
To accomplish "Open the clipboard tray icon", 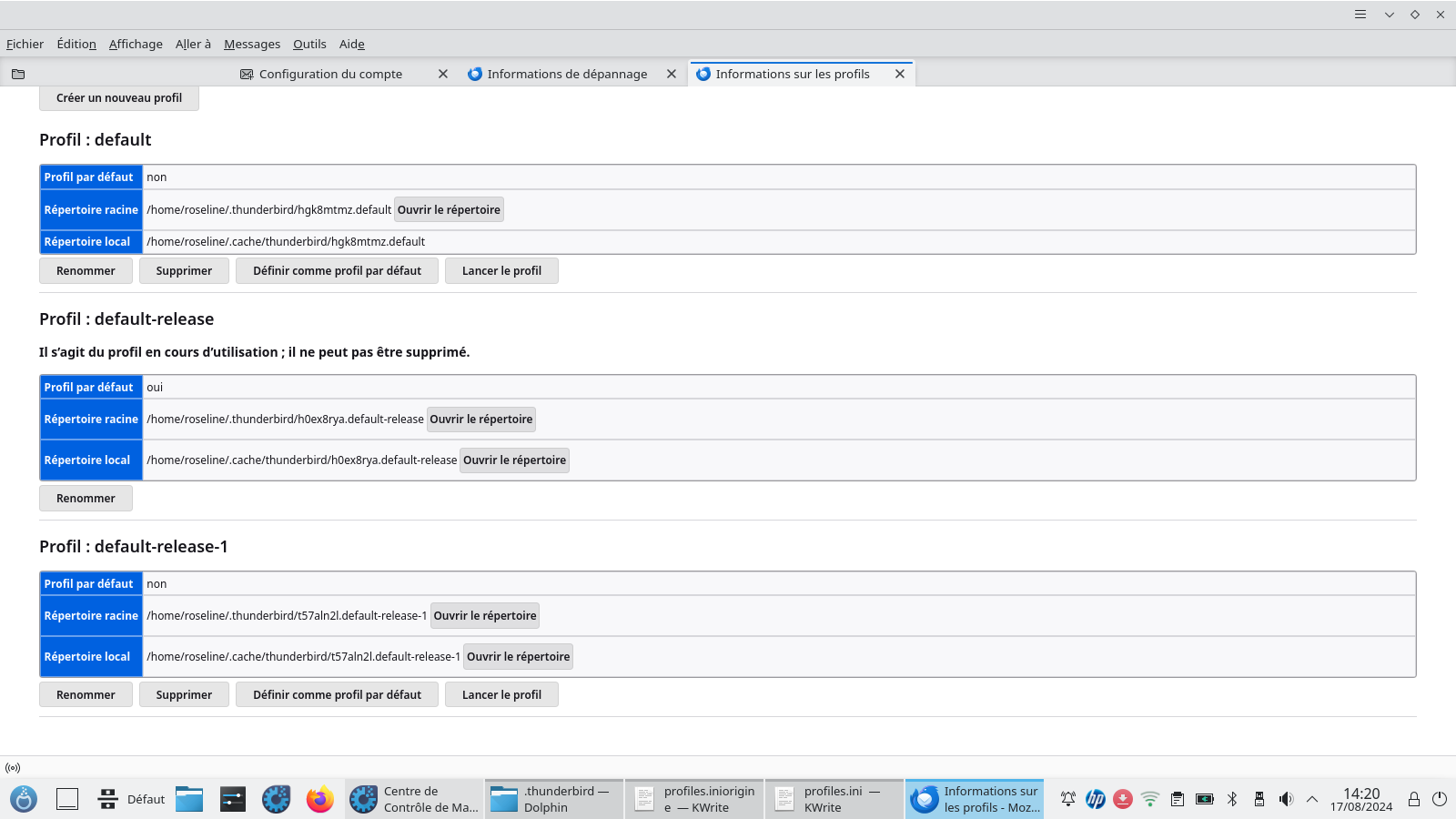I will click(1178, 799).
